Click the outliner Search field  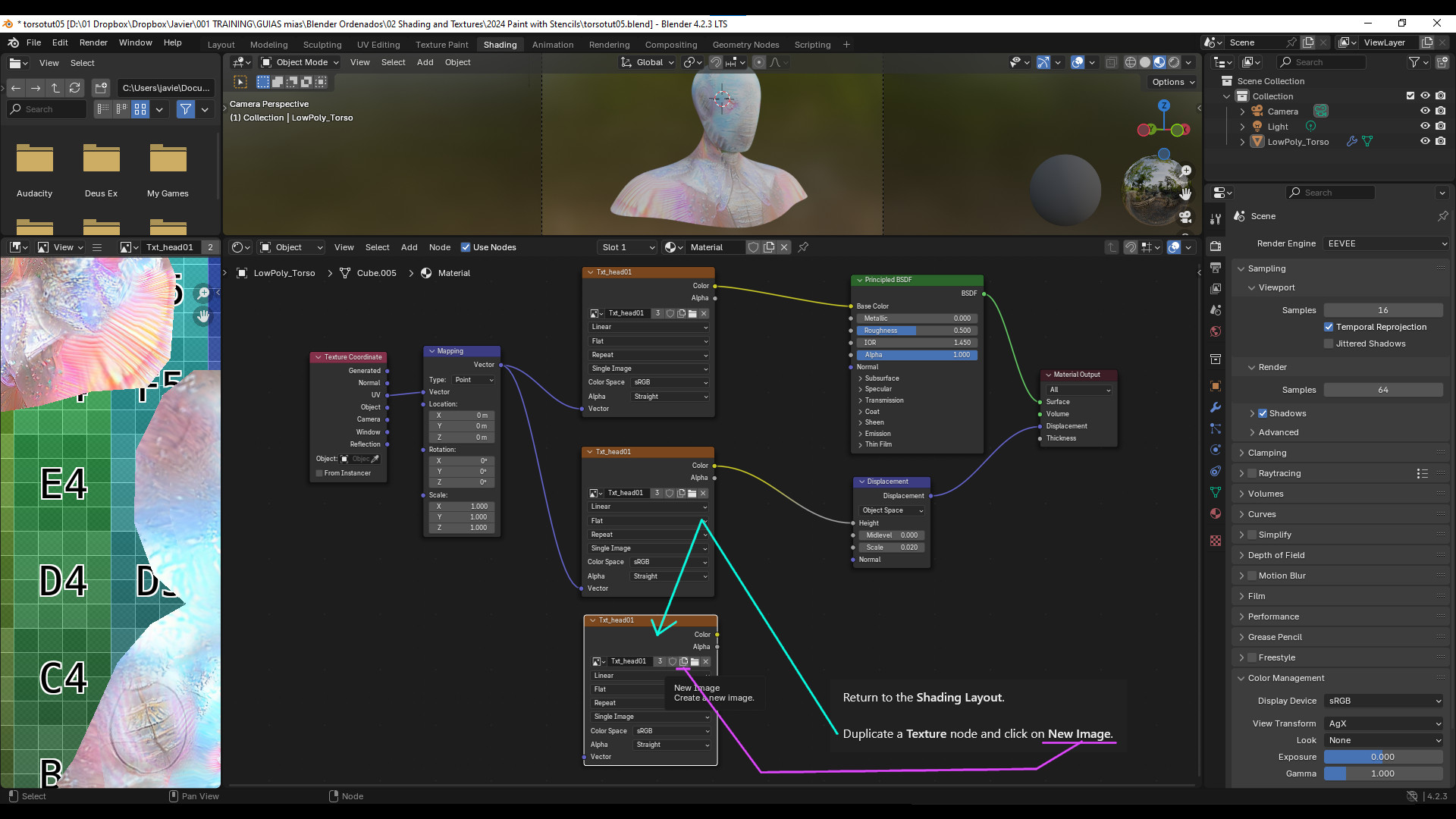1322,62
